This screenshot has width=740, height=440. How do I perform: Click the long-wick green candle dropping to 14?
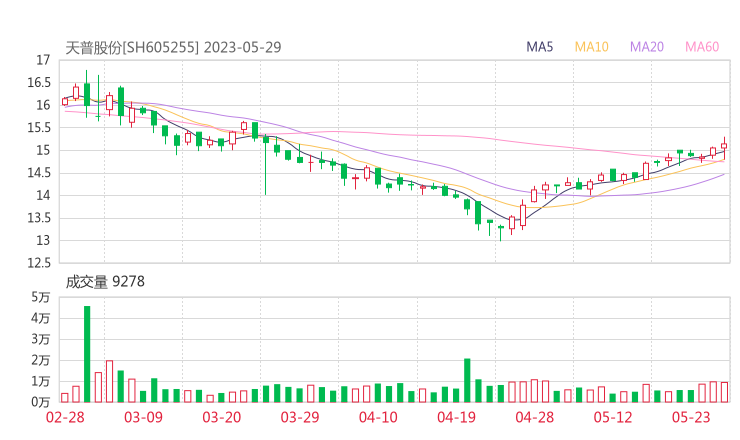tap(266, 165)
